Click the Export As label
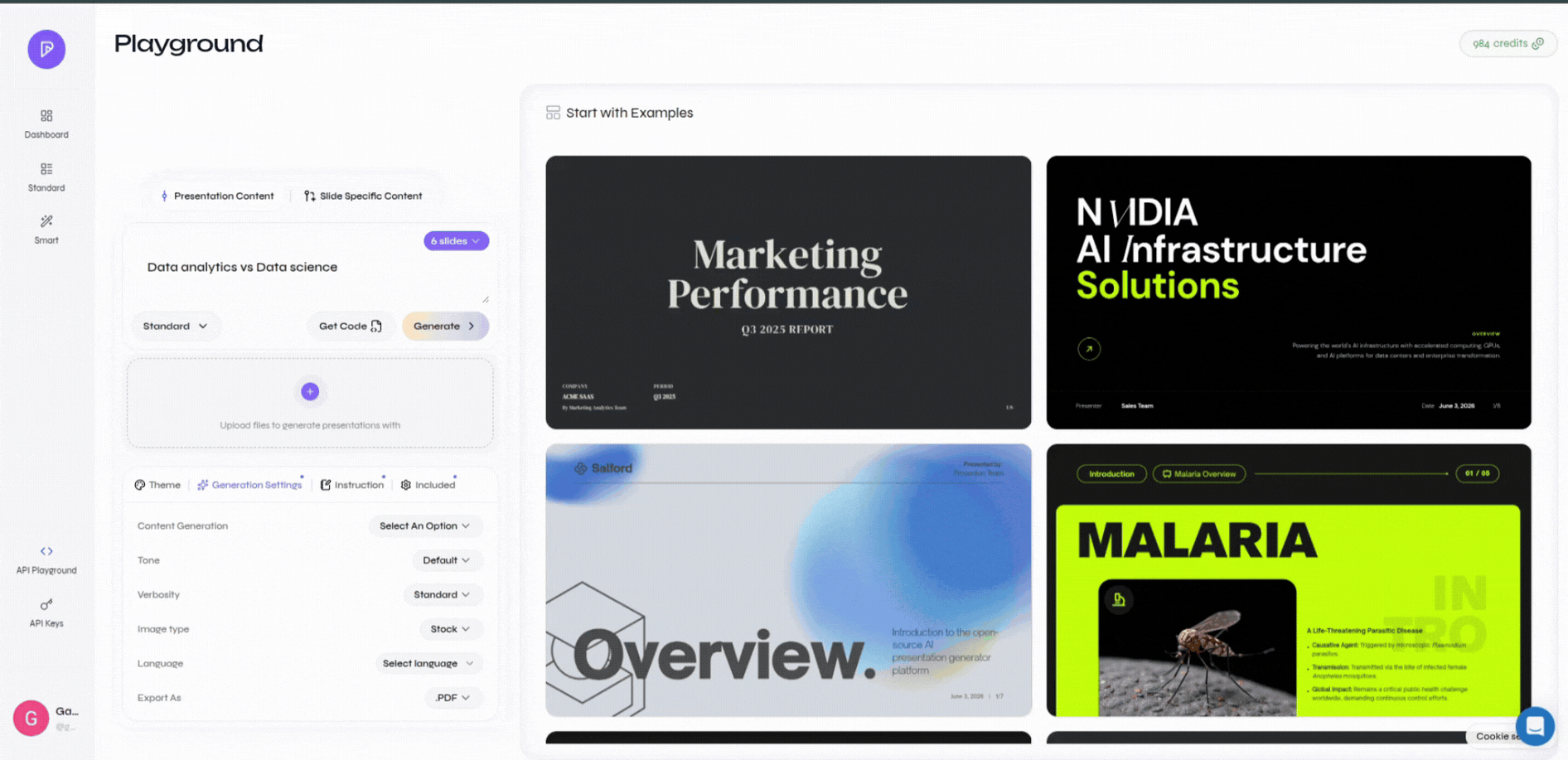Image resolution: width=1568 pixels, height=760 pixels. coord(159,698)
